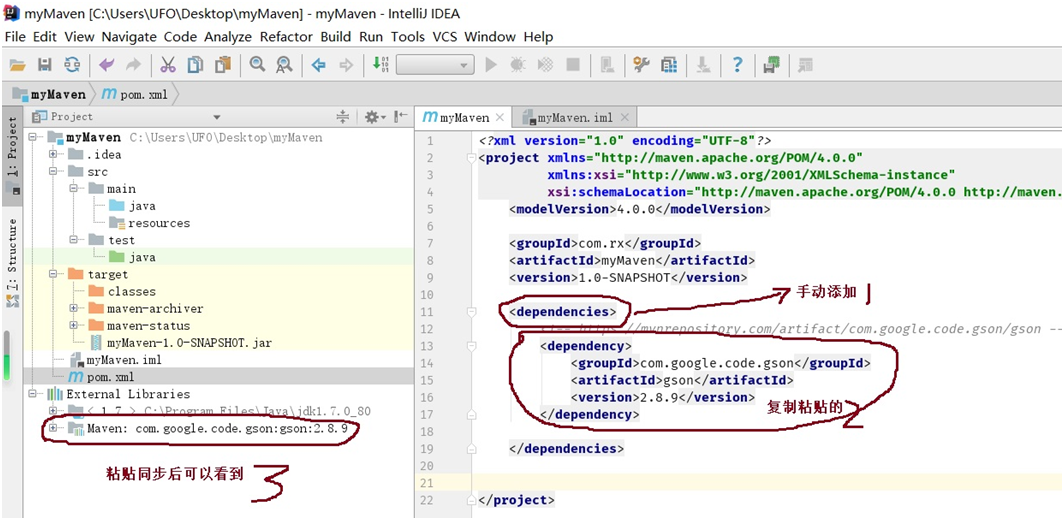
Task: Open the Navigate menu
Action: point(129,37)
